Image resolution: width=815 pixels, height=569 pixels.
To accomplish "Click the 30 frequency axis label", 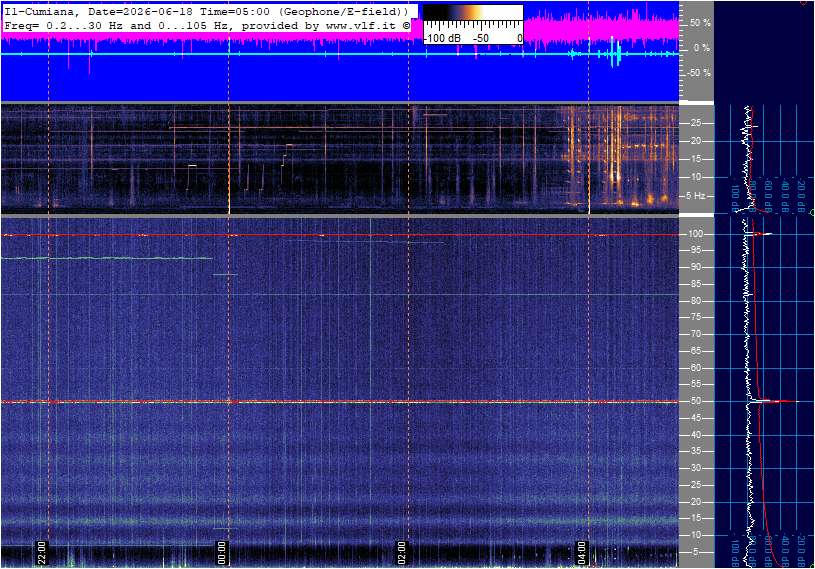I will tap(695, 468).
